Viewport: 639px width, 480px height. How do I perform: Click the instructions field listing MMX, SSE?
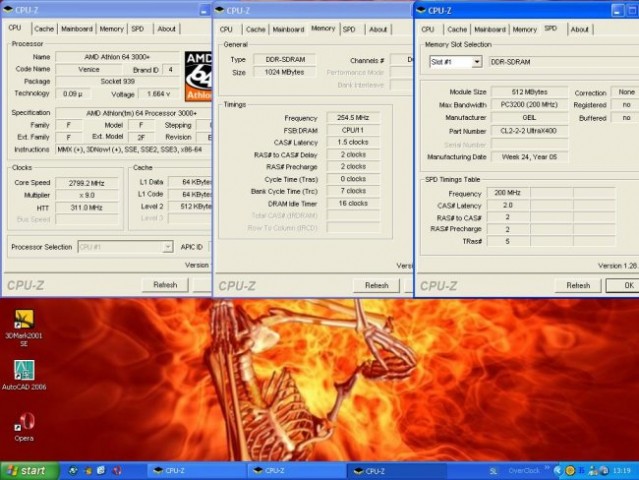[x=134, y=150]
